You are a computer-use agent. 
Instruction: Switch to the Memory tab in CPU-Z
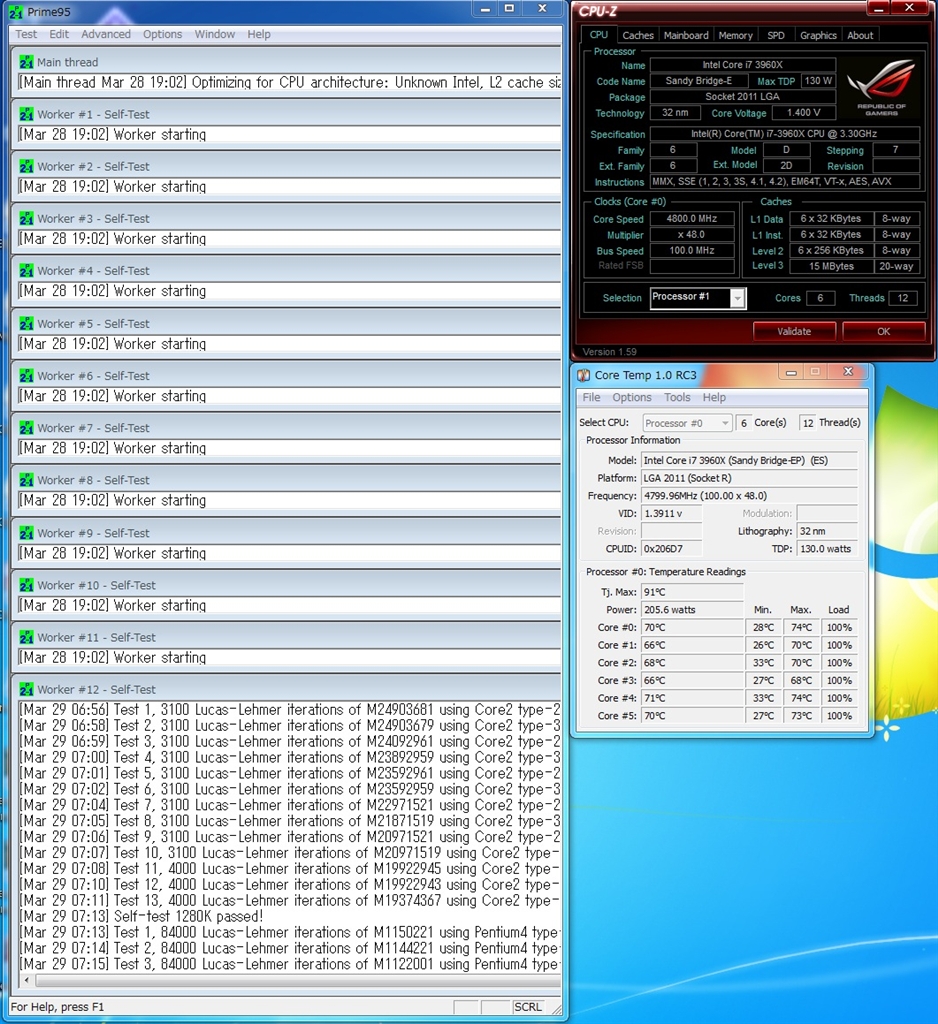click(735, 35)
